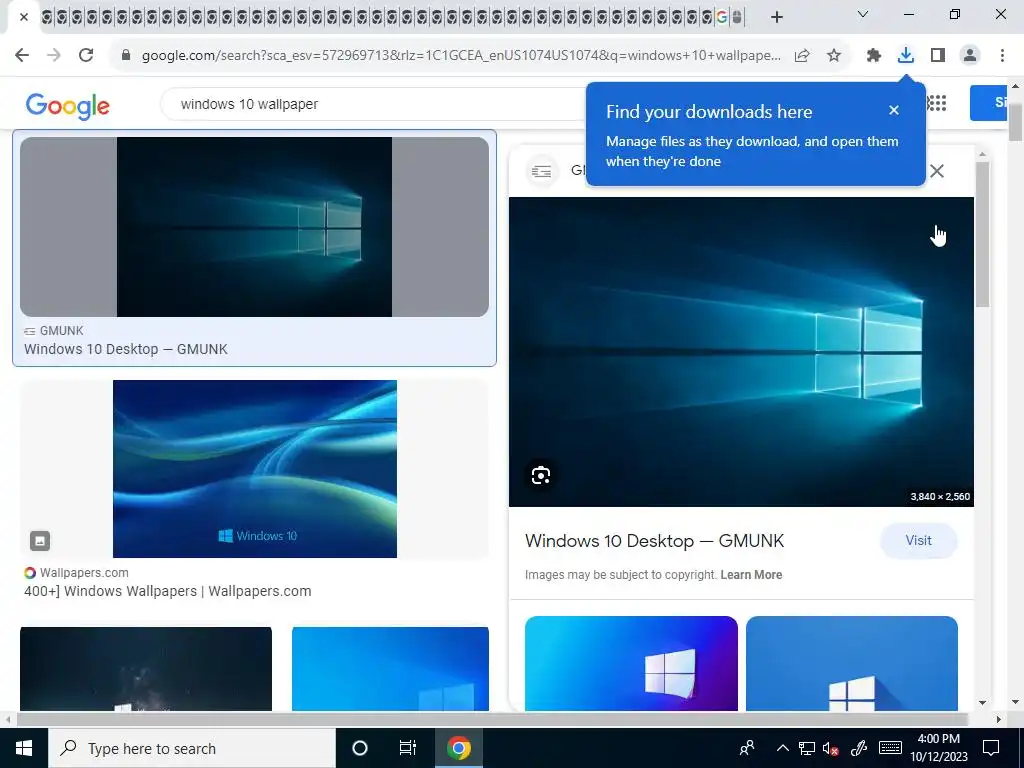Open Wallpapers.com blue waves thumbnail
This screenshot has height=768, width=1024.
point(255,469)
